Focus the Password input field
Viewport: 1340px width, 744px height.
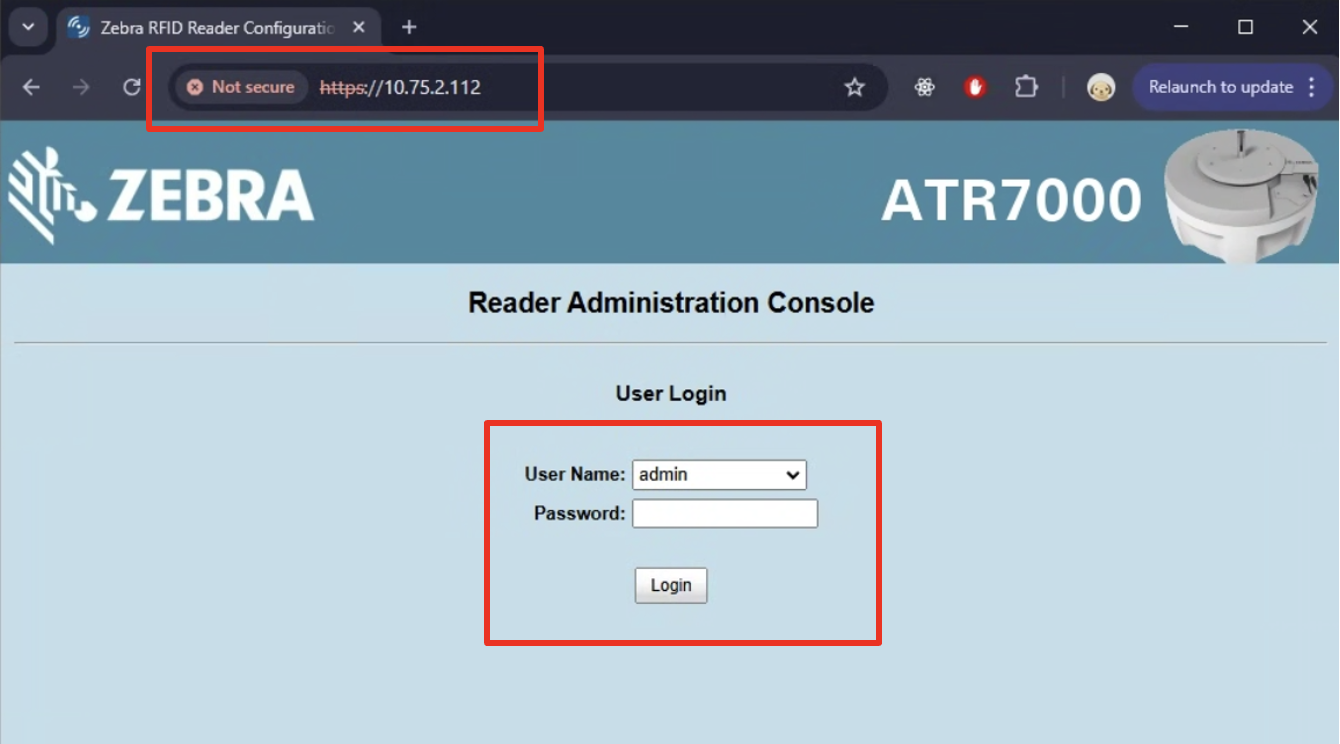(725, 514)
